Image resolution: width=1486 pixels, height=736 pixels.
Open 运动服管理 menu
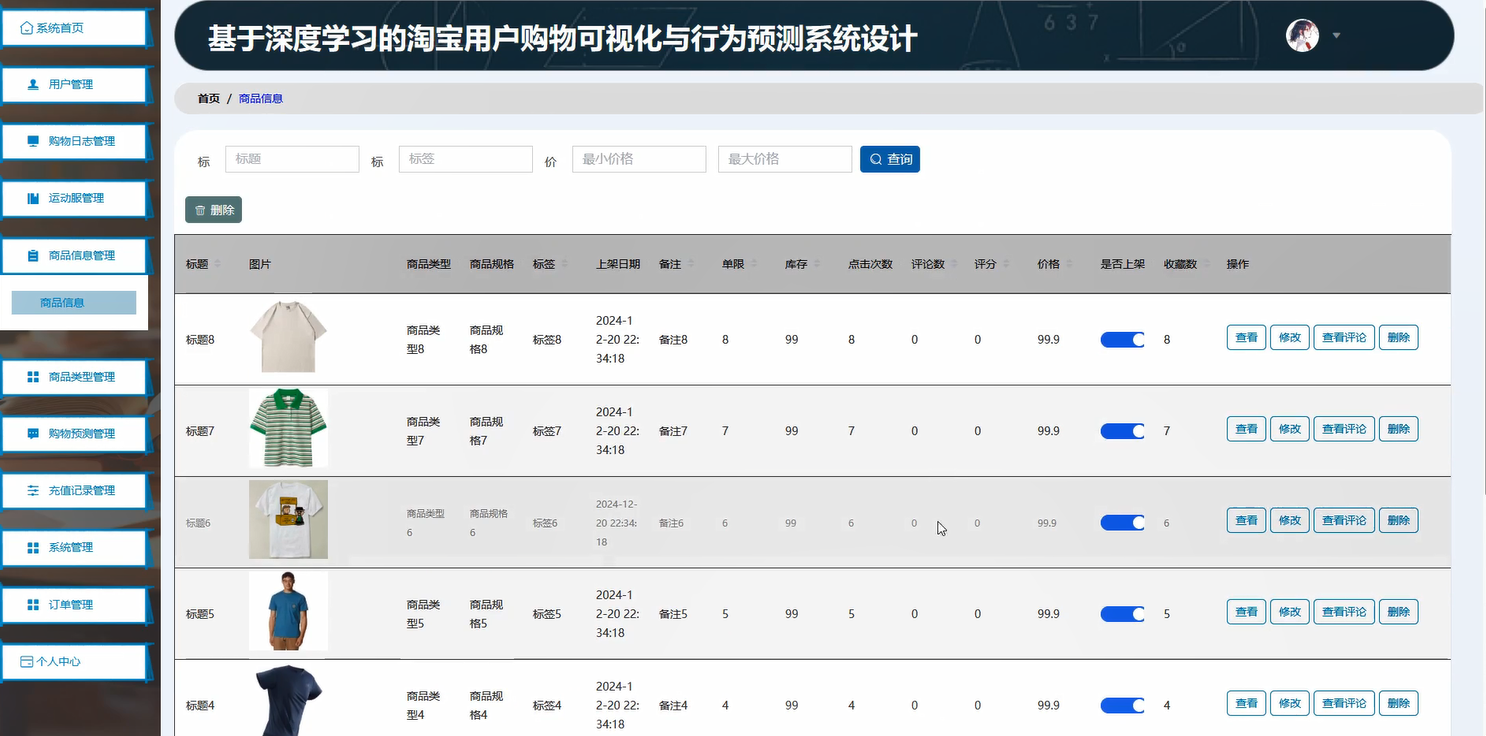pos(74,199)
